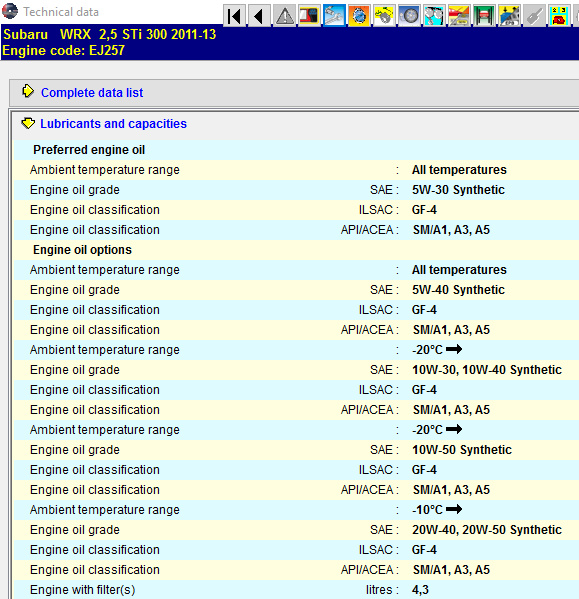
Task: Open the EPB parking brake icon
Action: pos(509,16)
